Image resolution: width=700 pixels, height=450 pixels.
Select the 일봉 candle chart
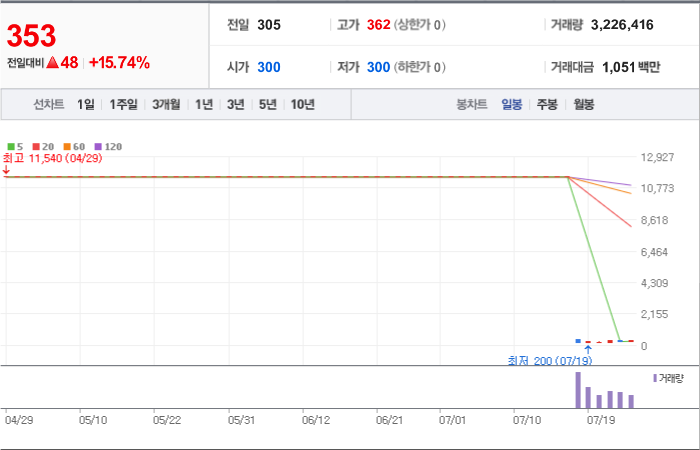[x=512, y=105]
